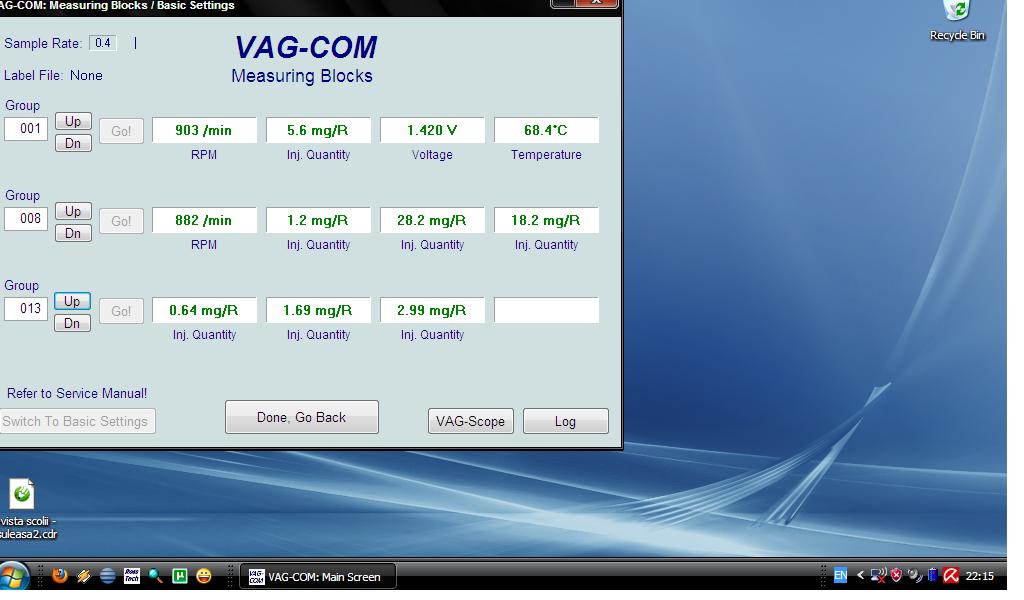The height and width of the screenshot is (600, 1024).
Task: Launch uTorrent from the Quick Launch bar
Action: point(180,576)
